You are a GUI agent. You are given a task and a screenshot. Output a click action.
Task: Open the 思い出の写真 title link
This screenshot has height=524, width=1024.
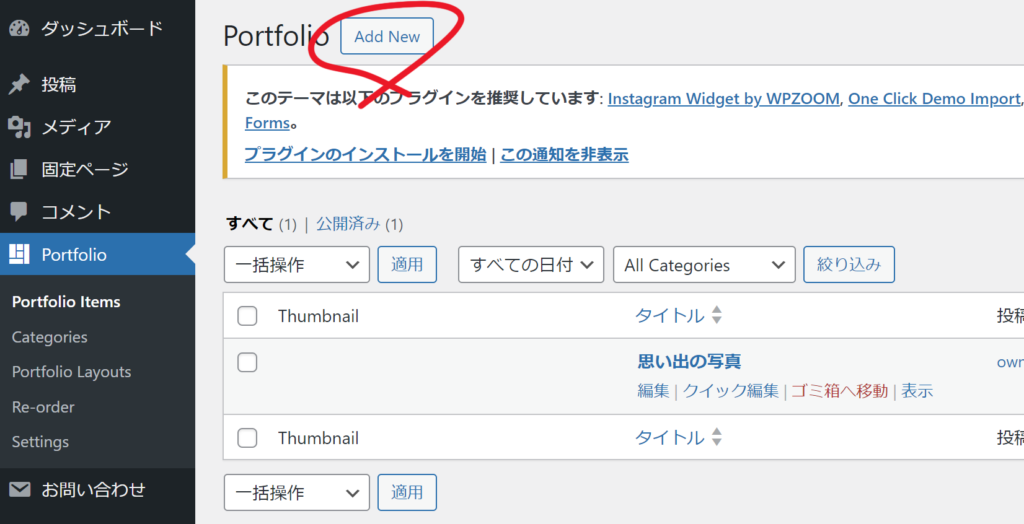(x=689, y=362)
